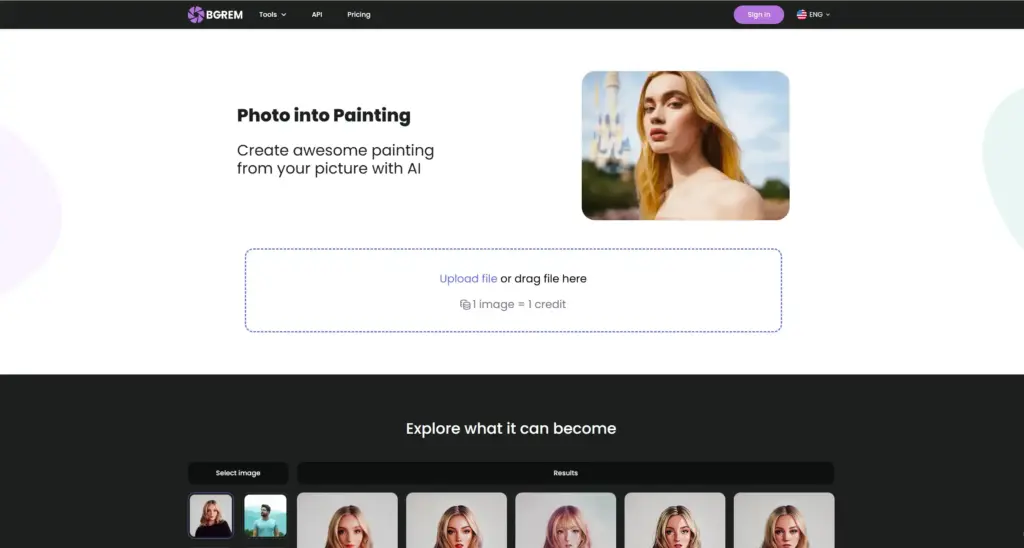Viewport: 1024px width, 548px height.
Task: Click the painted woman preview image
Action: tap(685, 145)
